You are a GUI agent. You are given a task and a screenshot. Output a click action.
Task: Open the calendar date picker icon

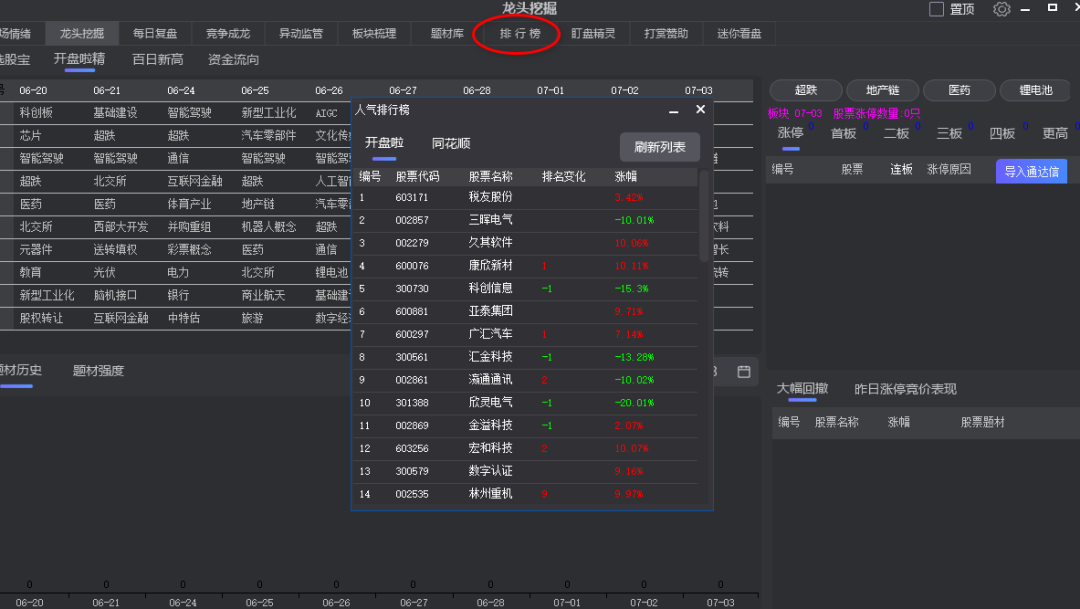(744, 371)
